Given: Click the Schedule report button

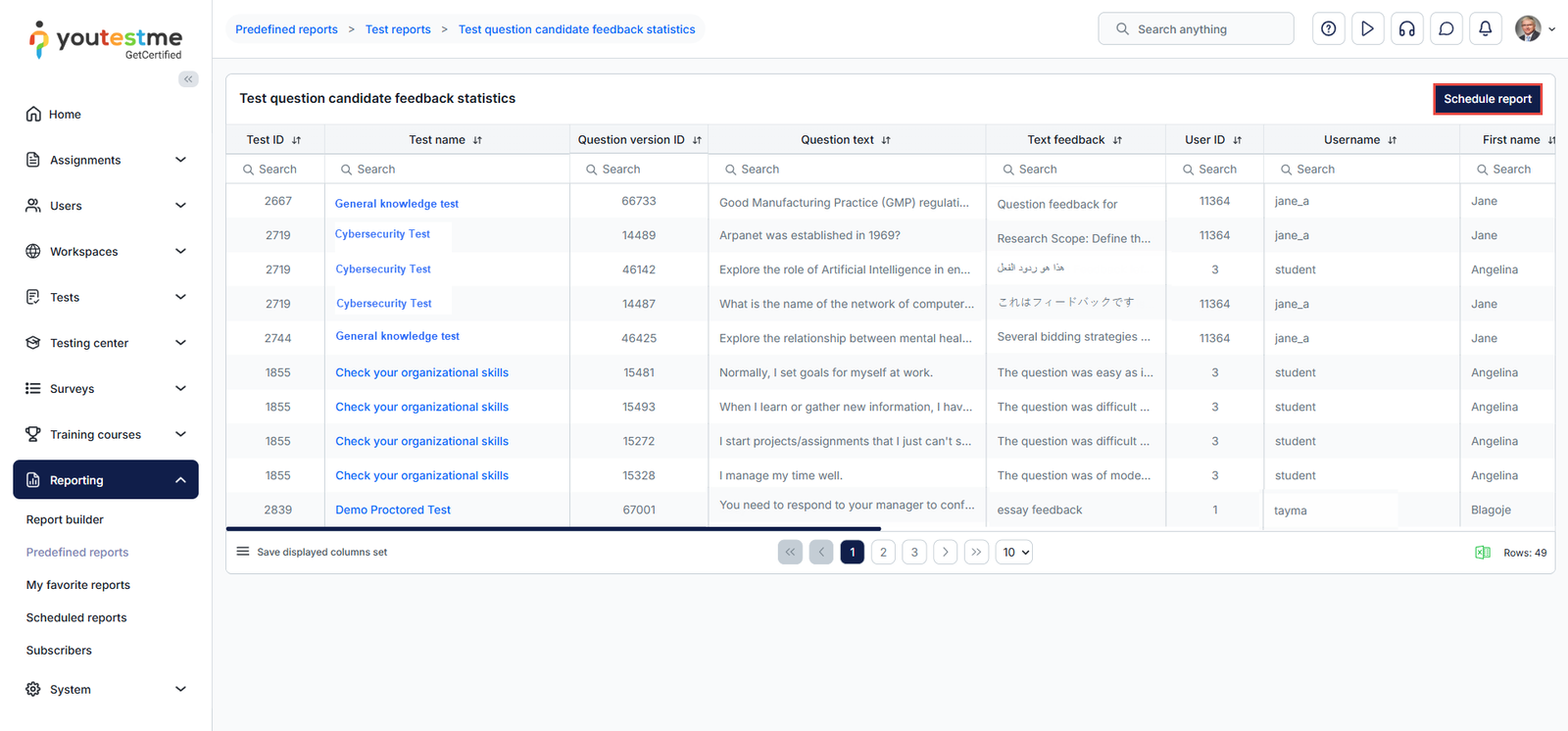Looking at the screenshot, I should pyautogui.click(x=1487, y=99).
